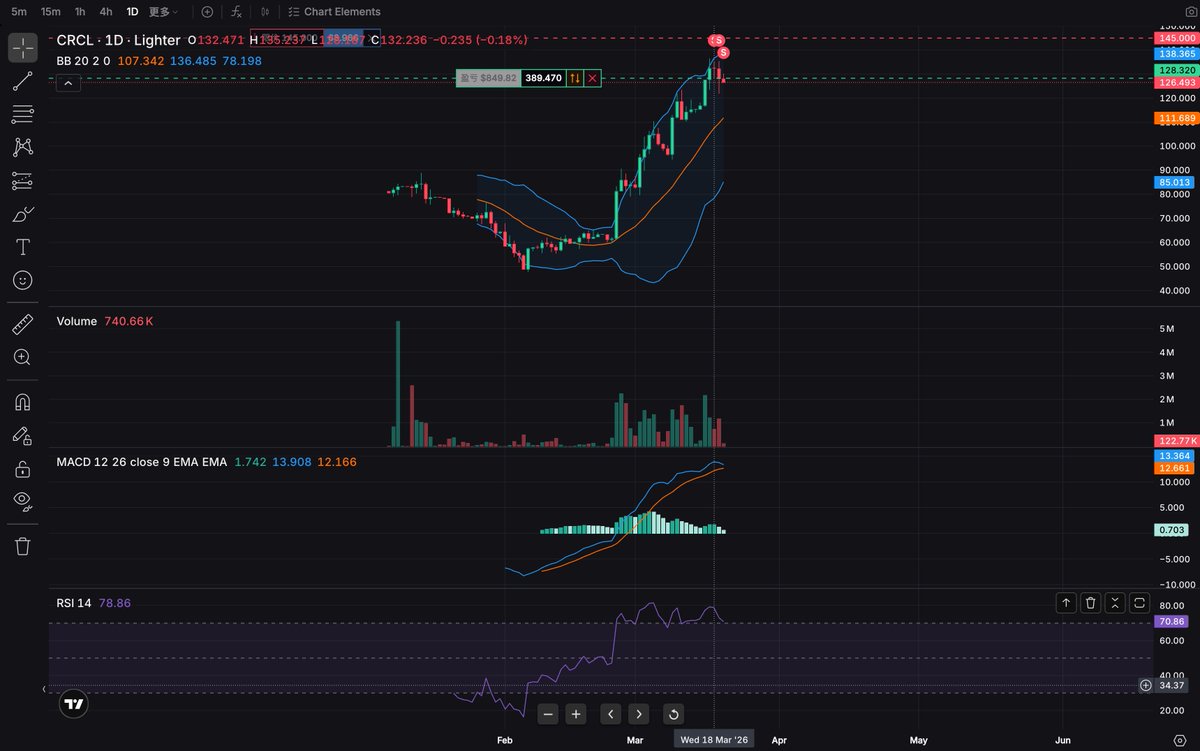Click the 389.470 order quantity label

pyautogui.click(x=543, y=78)
